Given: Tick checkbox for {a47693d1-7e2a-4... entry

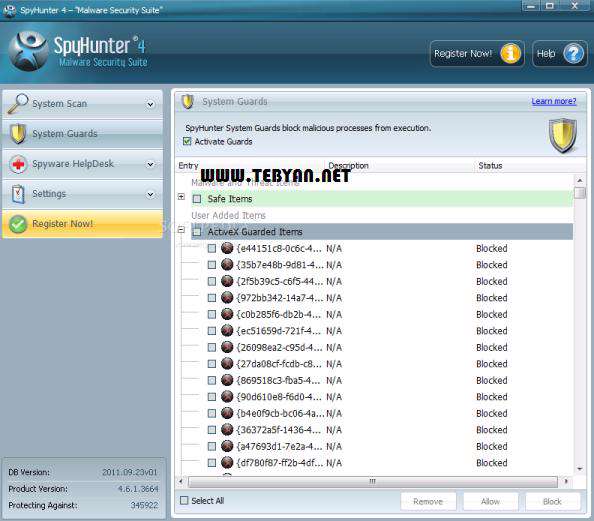Looking at the screenshot, I should pos(212,446).
